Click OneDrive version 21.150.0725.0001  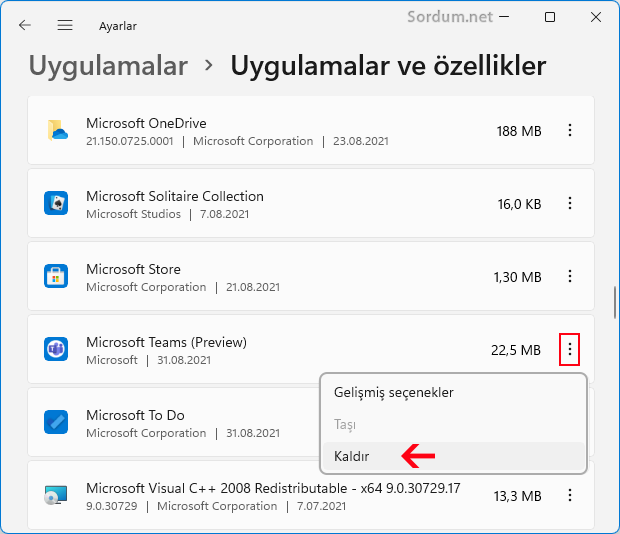coord(130,141)
